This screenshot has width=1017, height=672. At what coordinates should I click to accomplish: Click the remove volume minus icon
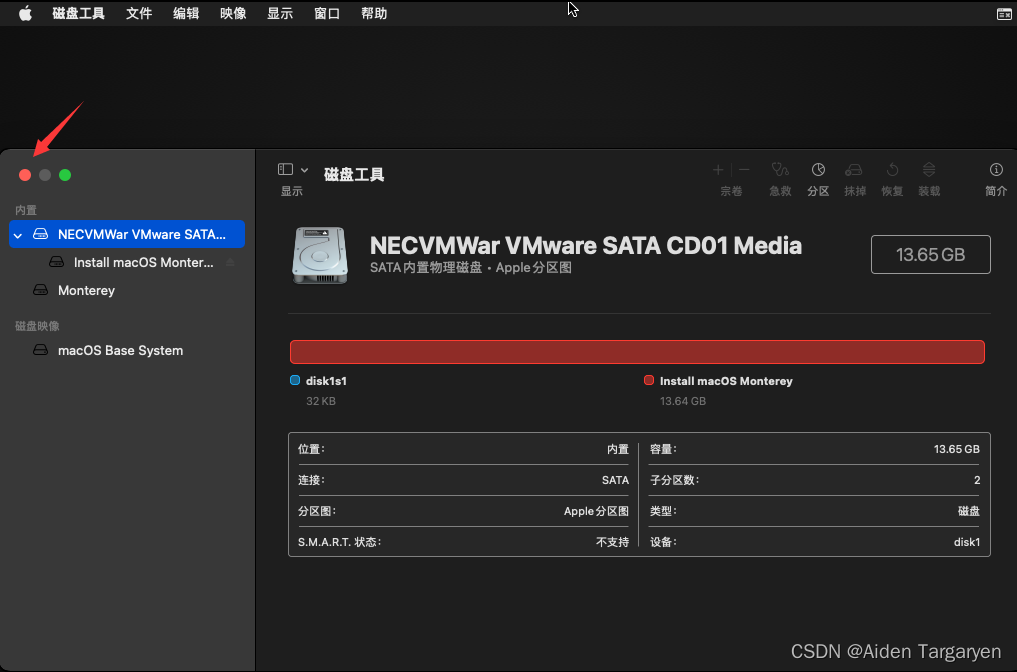tap(744, 170)
